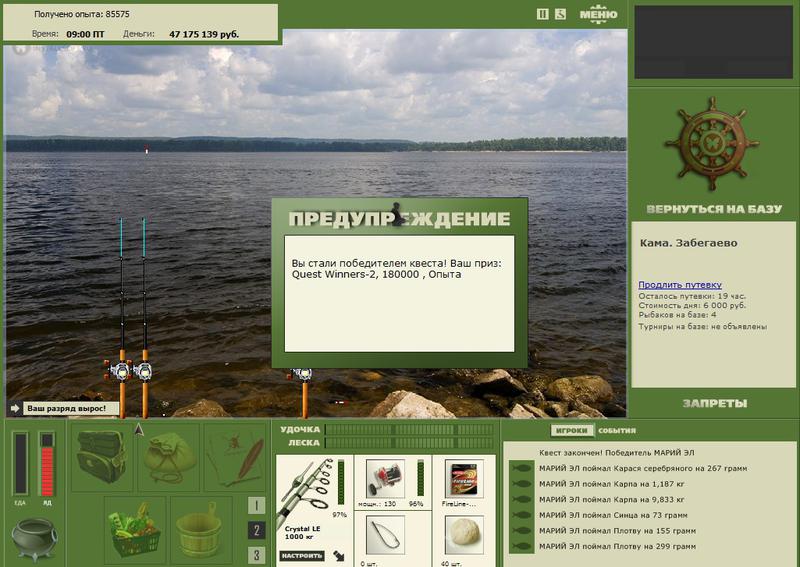The width and height of the screenshot is (800, 567).
Task: Open the notebook with feather quill
Action: [236, 457]
